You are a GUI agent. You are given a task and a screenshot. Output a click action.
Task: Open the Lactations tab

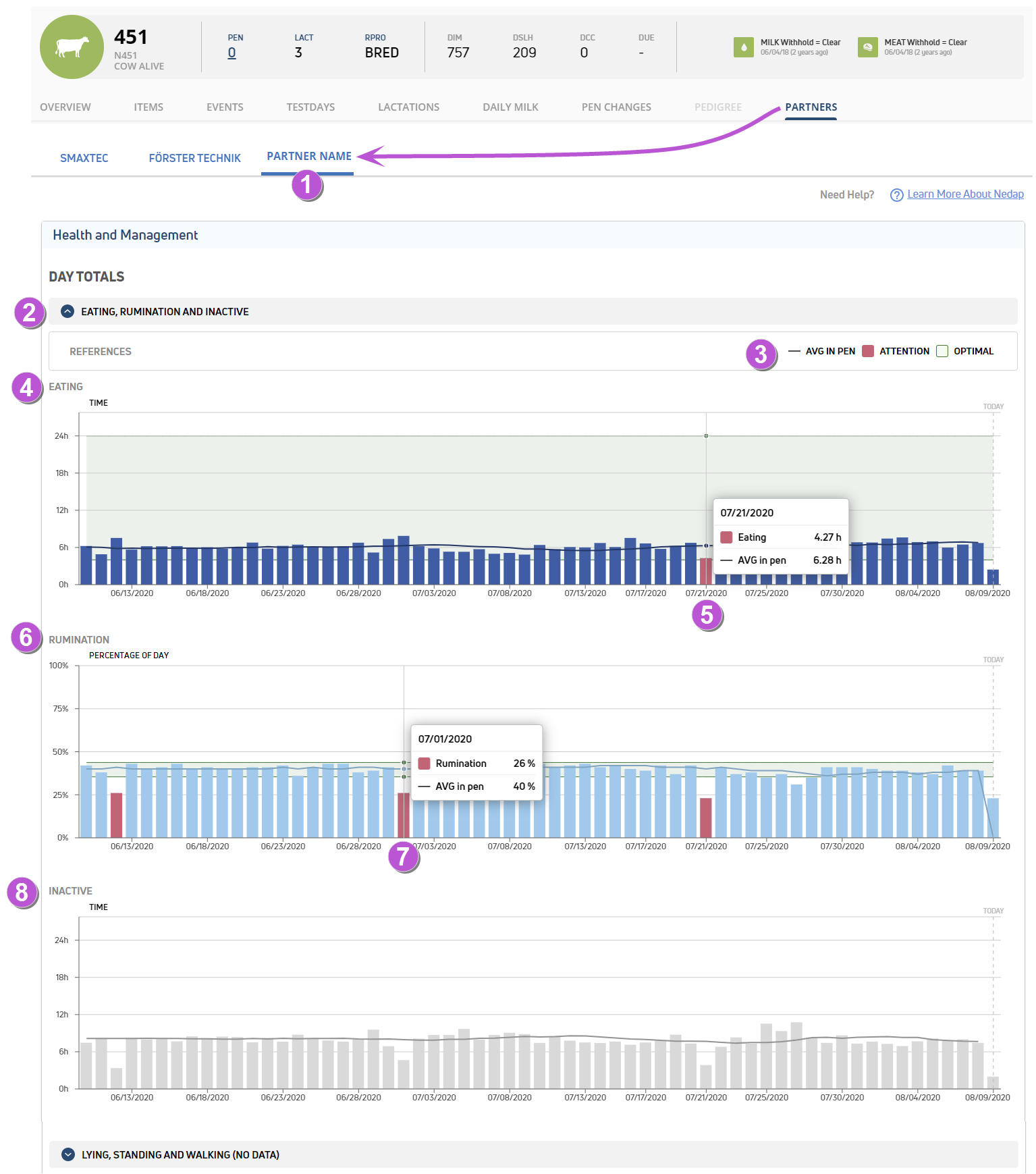click(x=408, y=107)
